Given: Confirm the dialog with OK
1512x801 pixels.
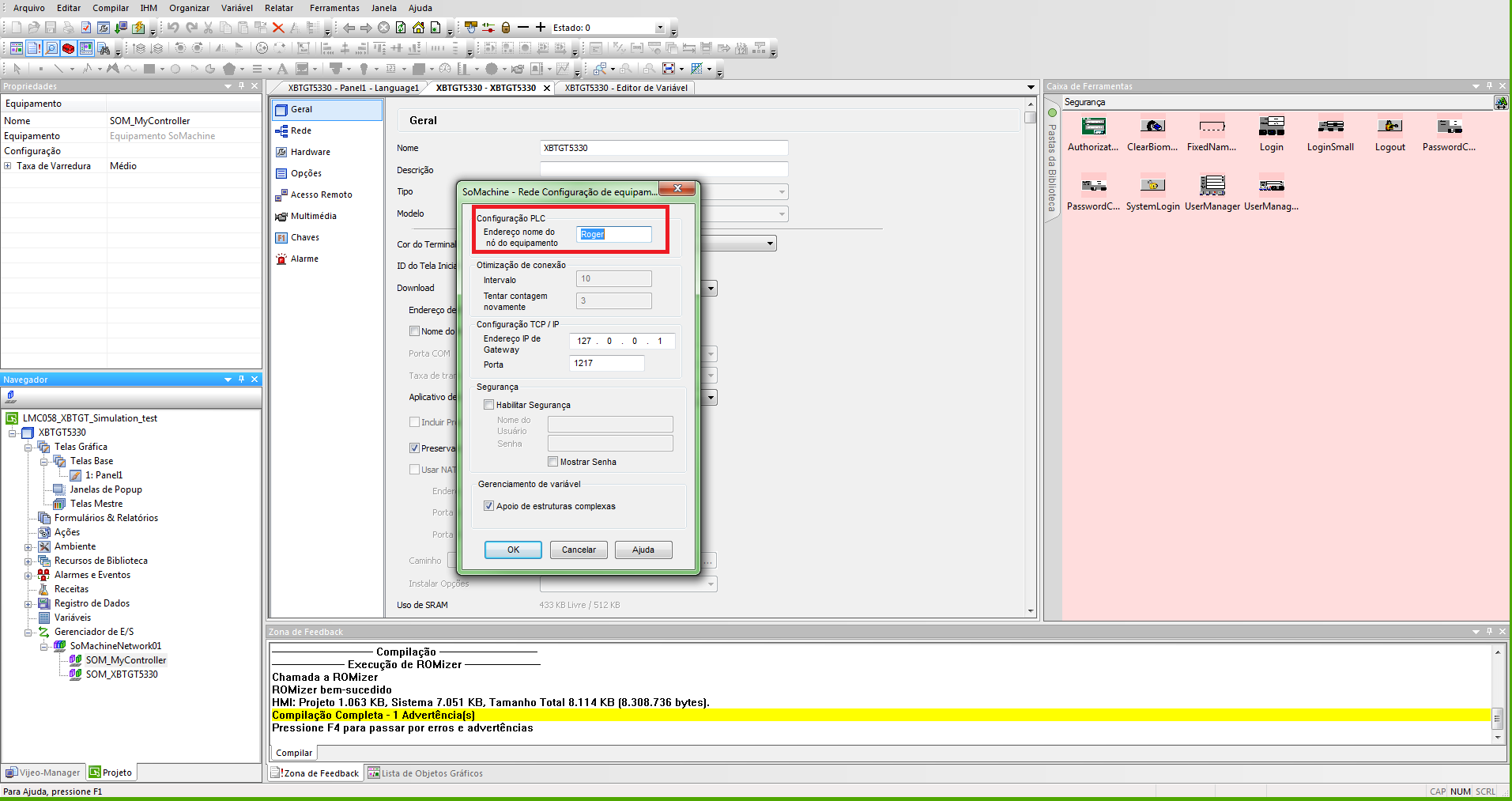Looking at the screenshot, I should coord(513,550).
